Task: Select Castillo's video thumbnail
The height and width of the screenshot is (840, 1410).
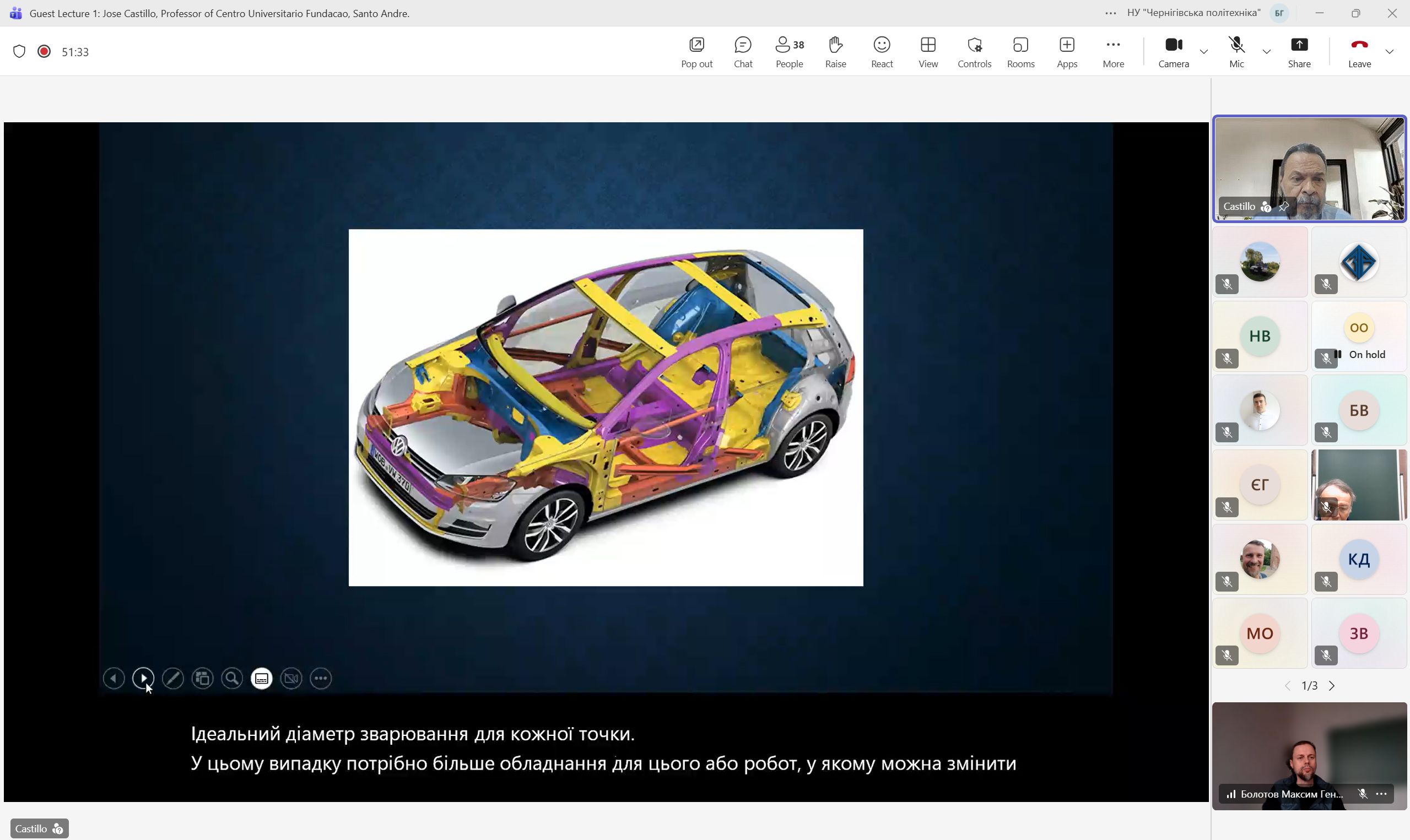Action: (x=1309, y=168)
